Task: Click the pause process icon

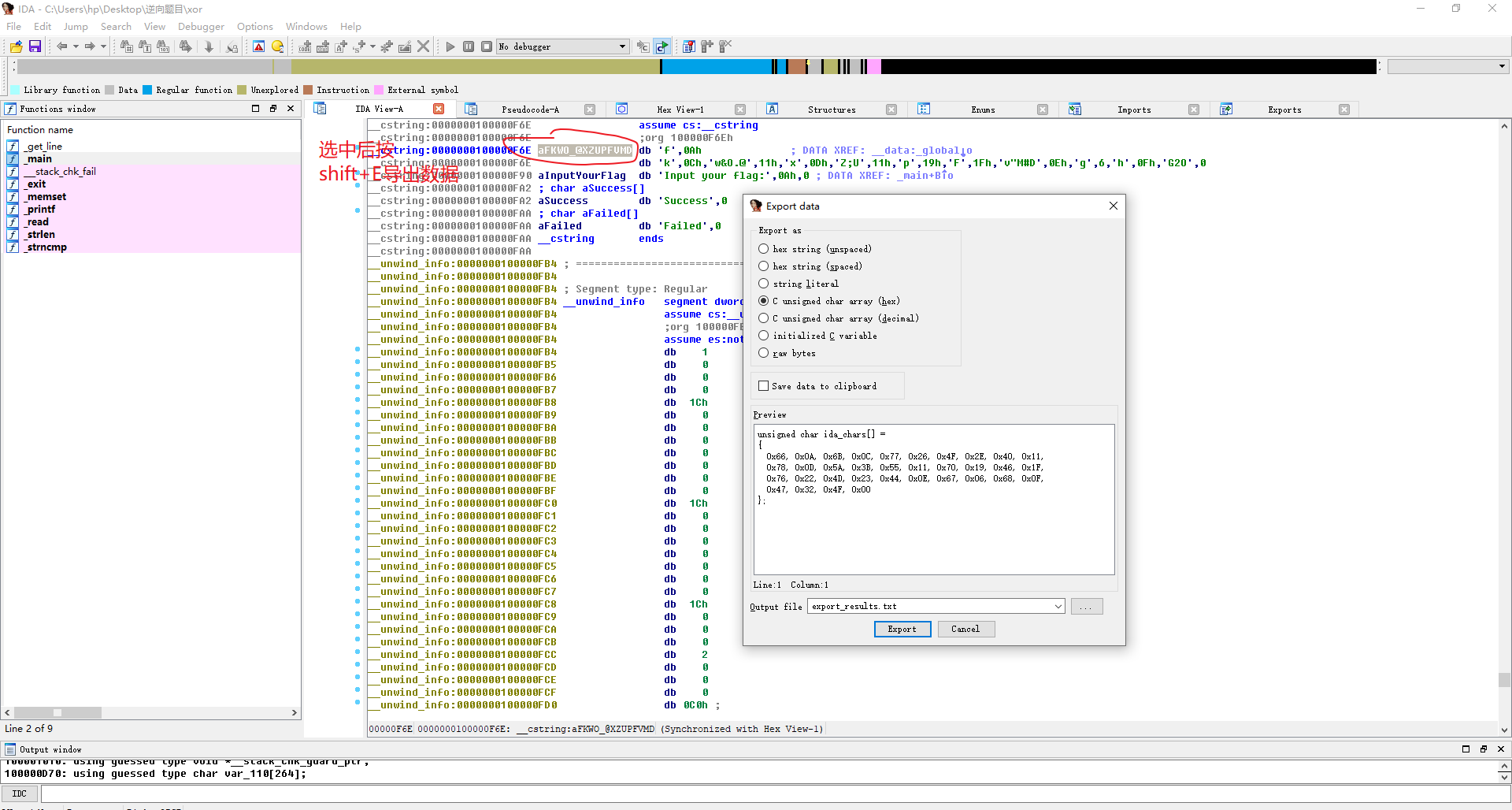Action: [469, 46]
